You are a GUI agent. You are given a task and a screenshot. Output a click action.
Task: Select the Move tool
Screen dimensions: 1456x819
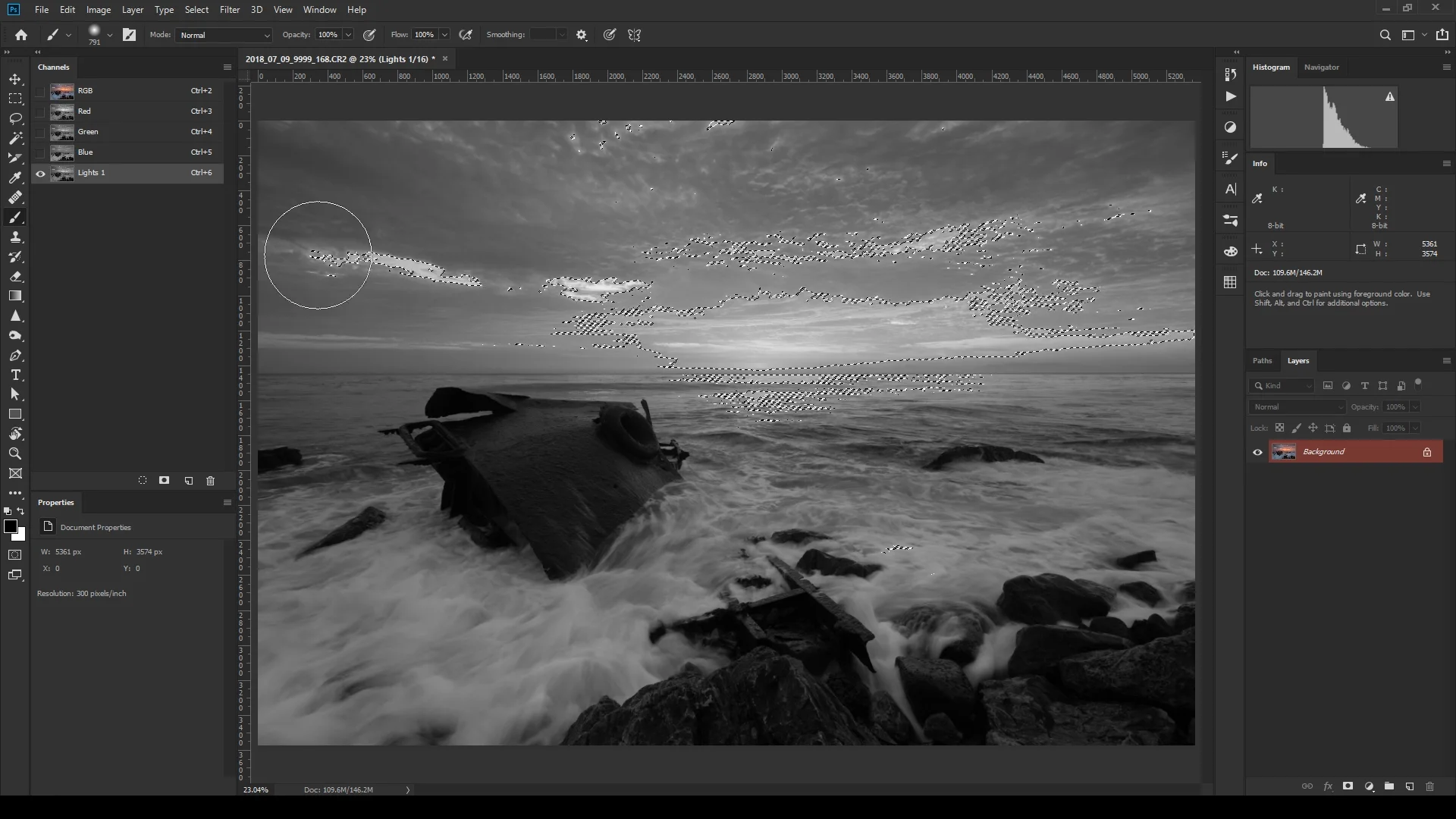[15, 80]
